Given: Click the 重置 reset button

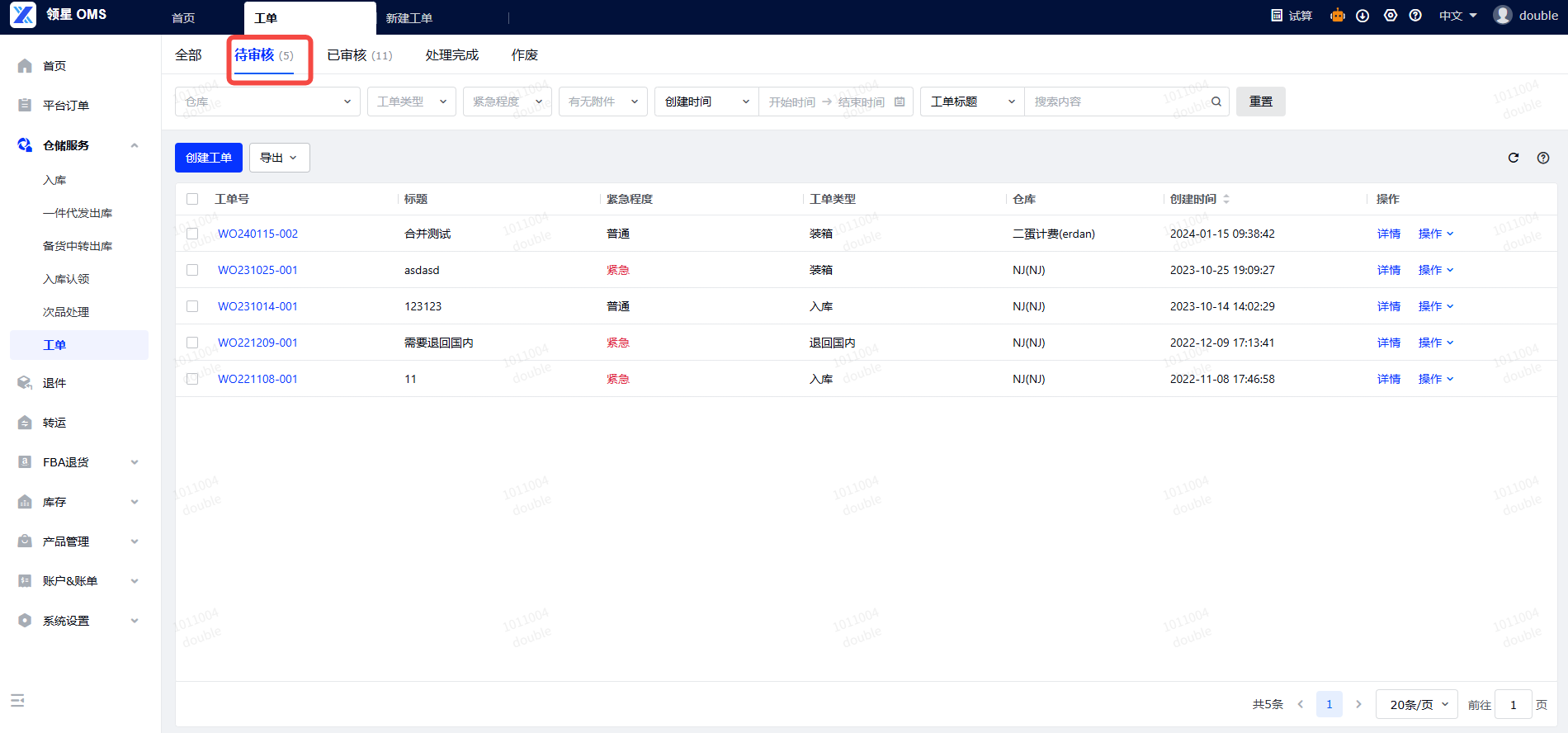Looking at the screenshot, I should tap(1261, 102).
